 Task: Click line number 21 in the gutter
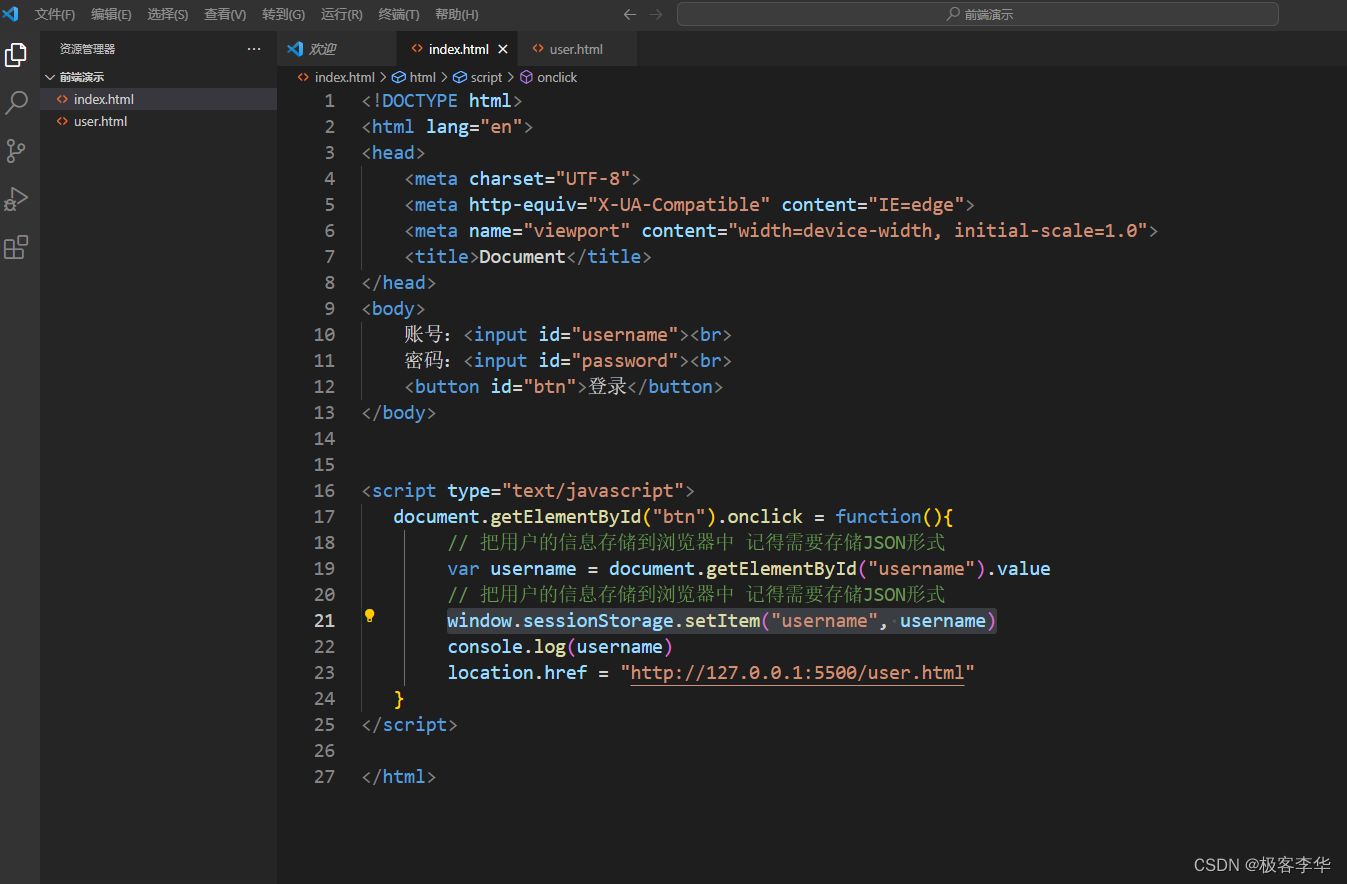[324, 620]
